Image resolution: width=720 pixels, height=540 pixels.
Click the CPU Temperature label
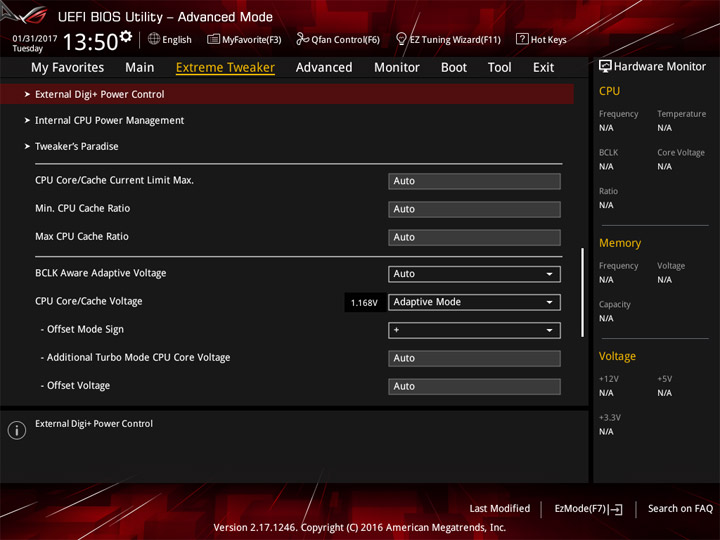click(681, 114)
